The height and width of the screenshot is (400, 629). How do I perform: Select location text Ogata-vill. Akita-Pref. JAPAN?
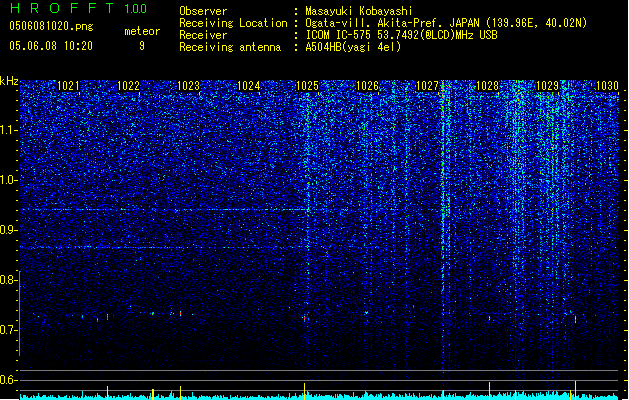(392, 23)
